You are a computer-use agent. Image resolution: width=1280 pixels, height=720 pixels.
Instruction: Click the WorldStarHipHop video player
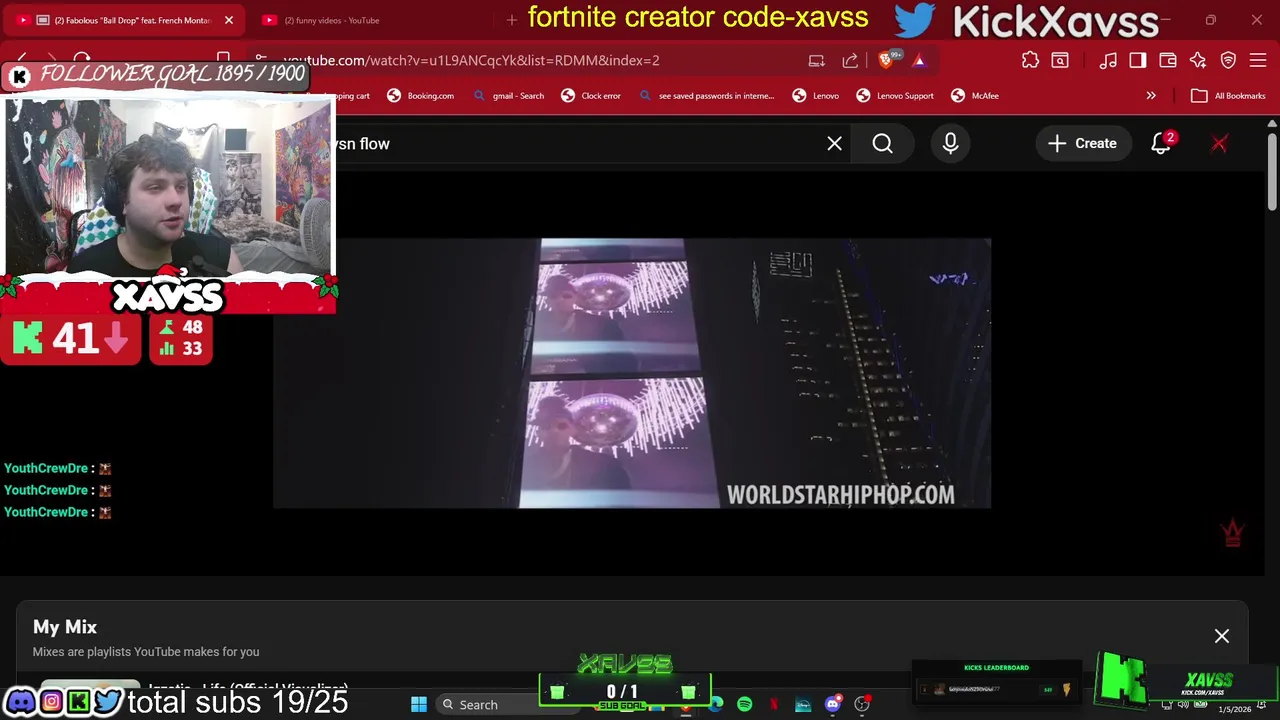(x=632, y=373)
